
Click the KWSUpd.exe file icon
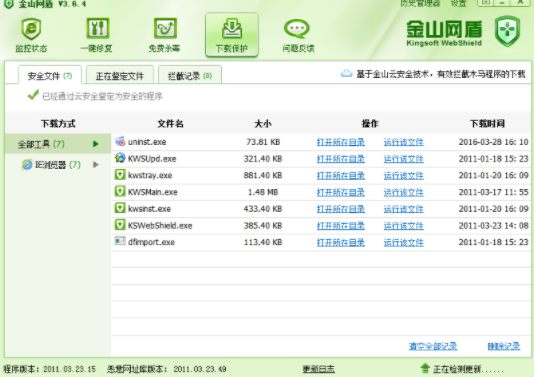(x=120, y=158)
